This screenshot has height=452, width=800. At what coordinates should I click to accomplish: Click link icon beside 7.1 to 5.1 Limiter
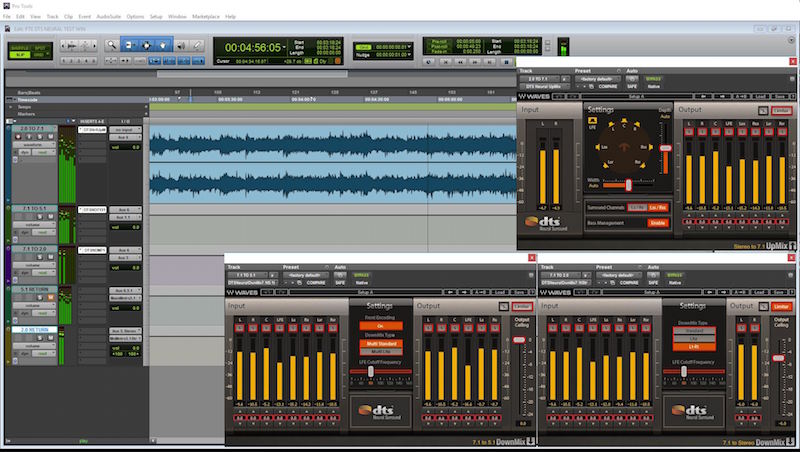[x=504, y=306]
